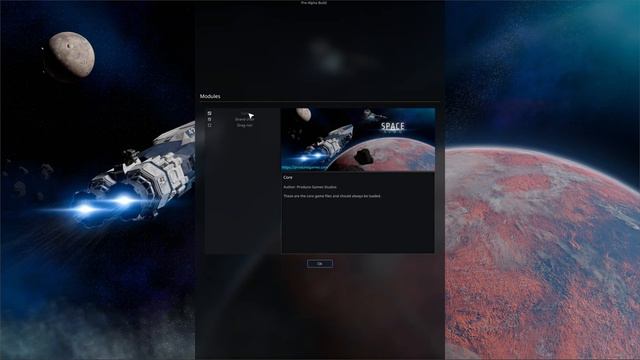Screen dimensions: 640x360
Task: Select the first module name in the list
Action: coord(244,113)
